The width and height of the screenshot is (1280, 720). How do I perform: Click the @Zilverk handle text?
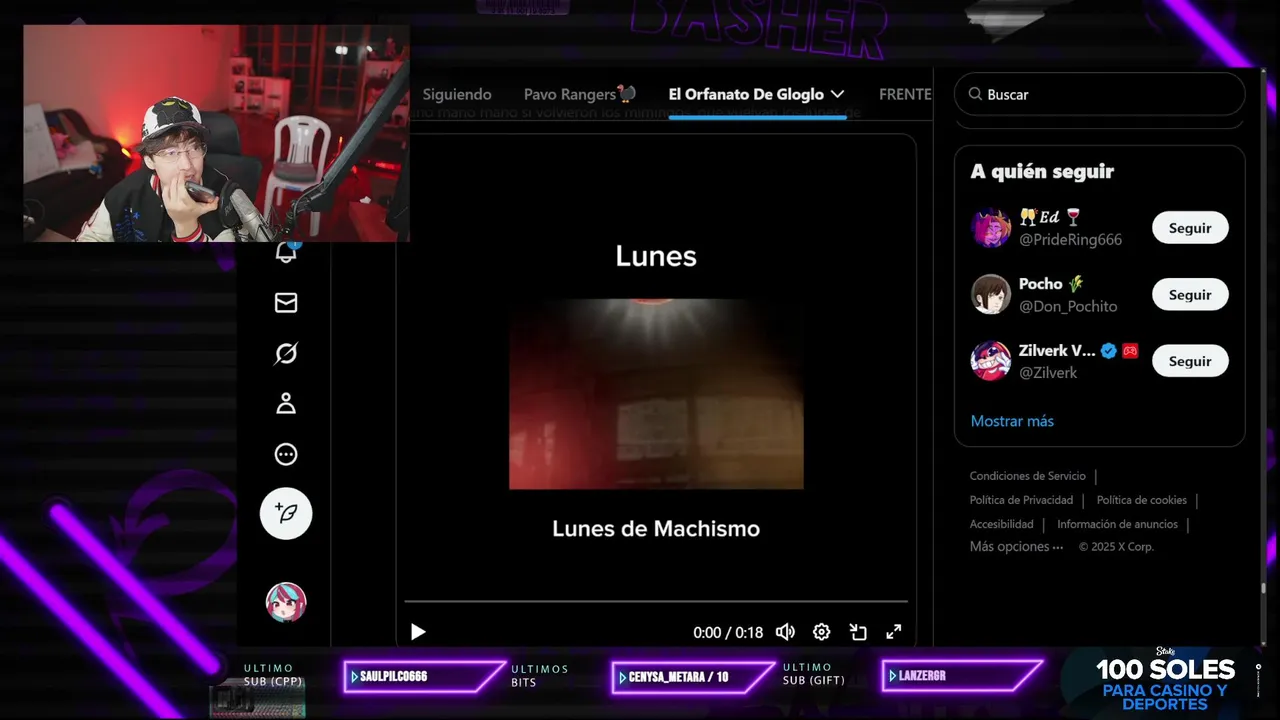(1048, 372)
